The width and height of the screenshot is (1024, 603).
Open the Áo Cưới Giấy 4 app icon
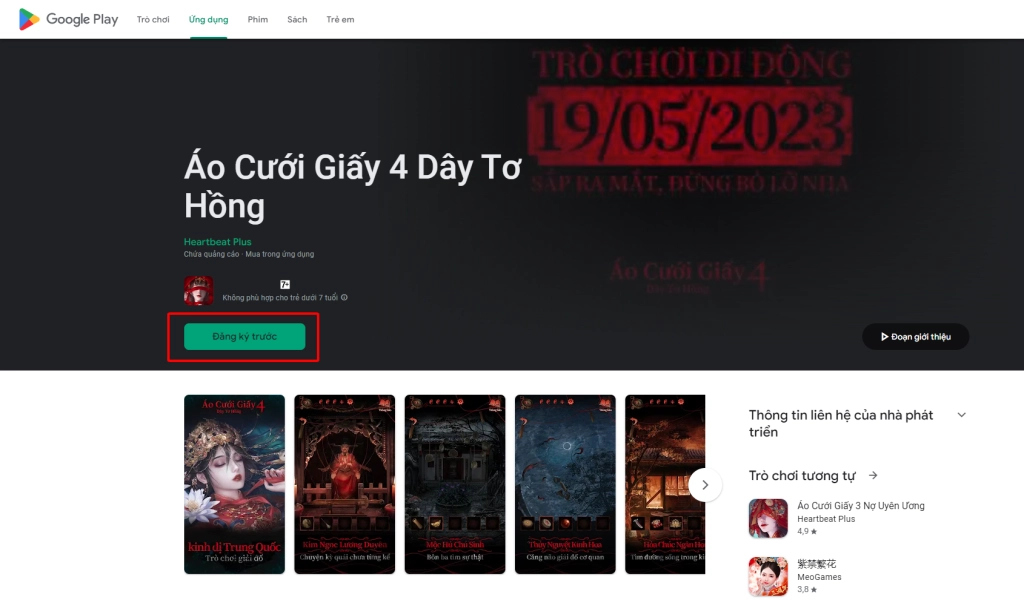(x=199, y=291)
